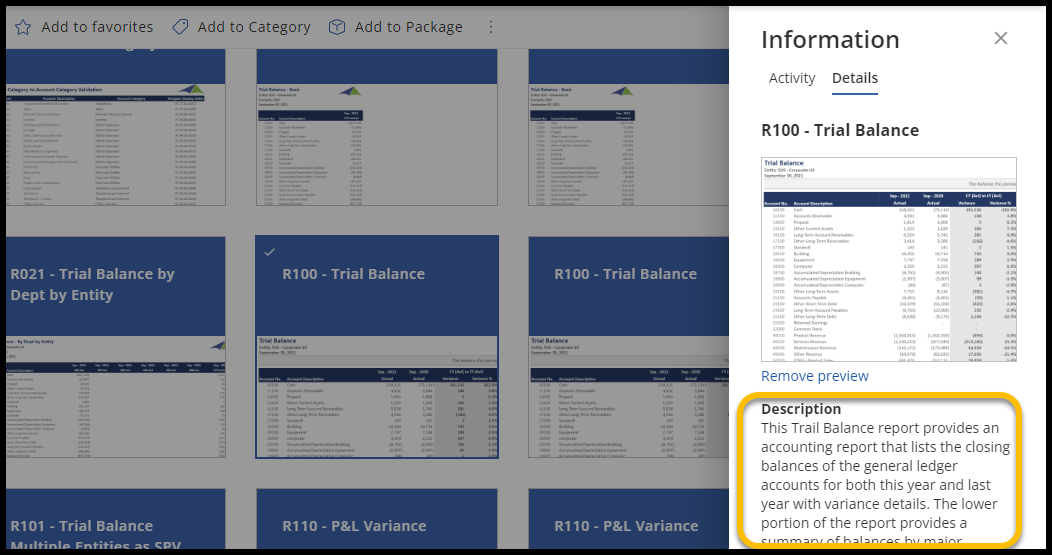Switch to the Activity tab
1052x555 pixels.
pyautogui.click(x=792, y=78)
